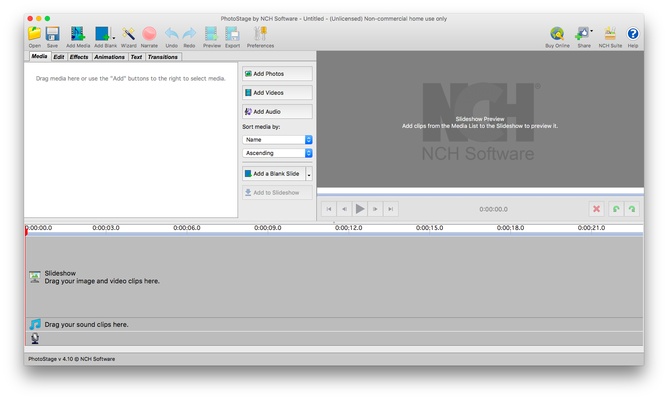Click the Export toolbar icon
Viewport: 668px width, 400px height.
(x=232, y=36)
